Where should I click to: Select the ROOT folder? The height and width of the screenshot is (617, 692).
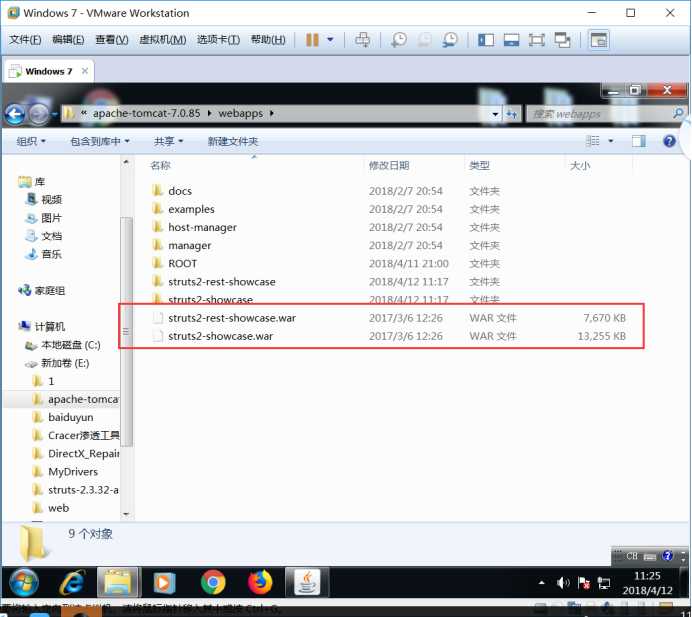coord(182,263)
